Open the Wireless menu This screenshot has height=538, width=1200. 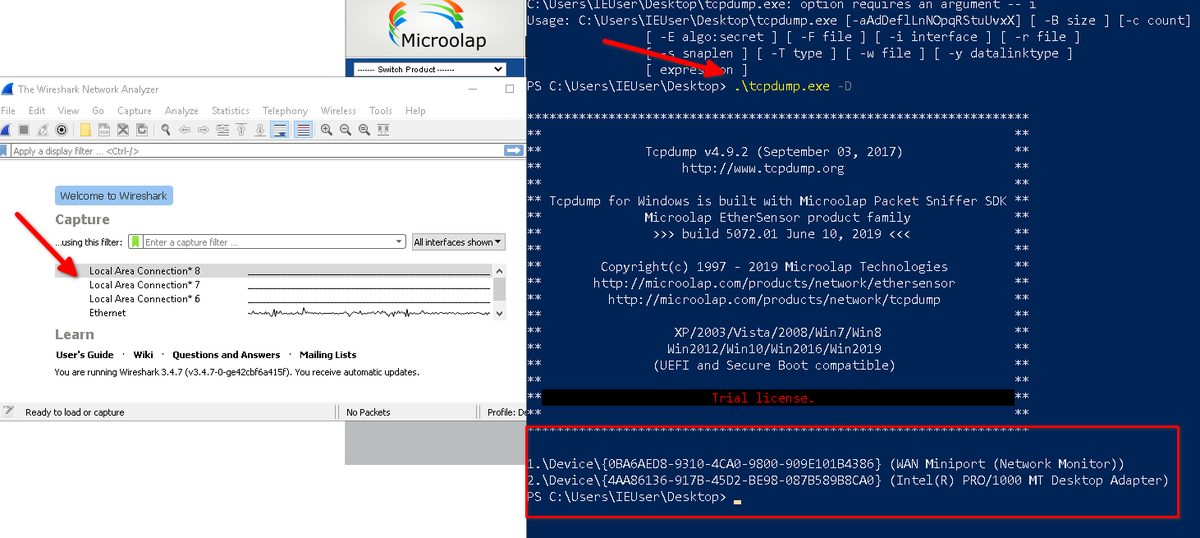pos(338,111)
